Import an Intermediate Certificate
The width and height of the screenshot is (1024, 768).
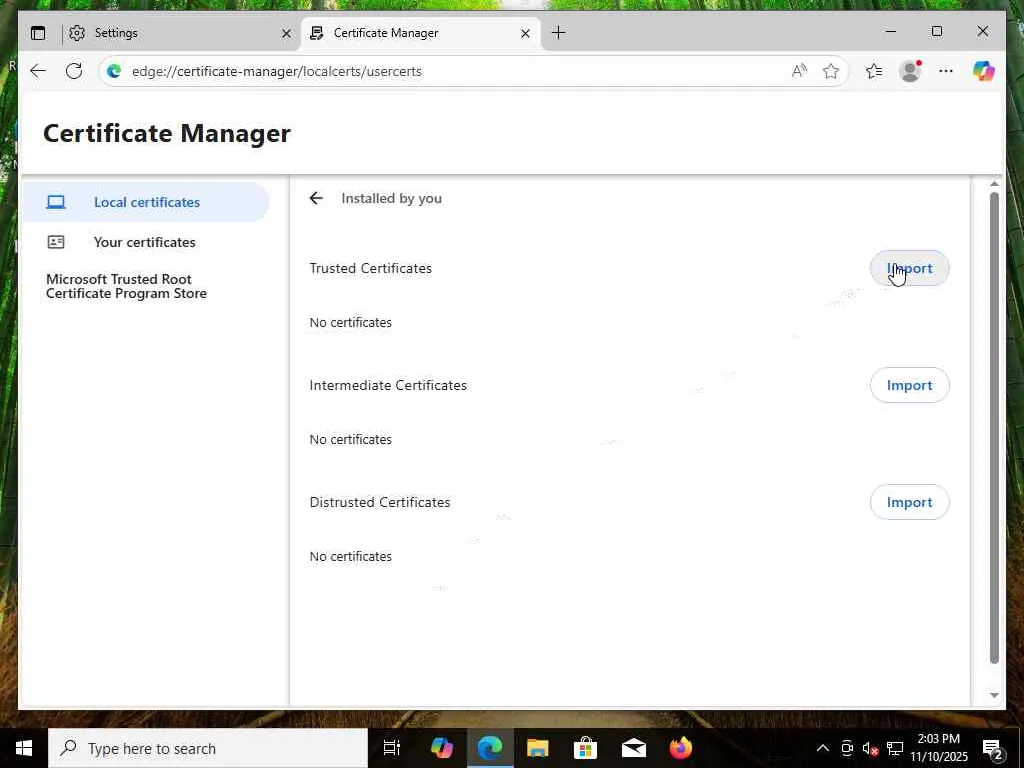pos(909,385)
